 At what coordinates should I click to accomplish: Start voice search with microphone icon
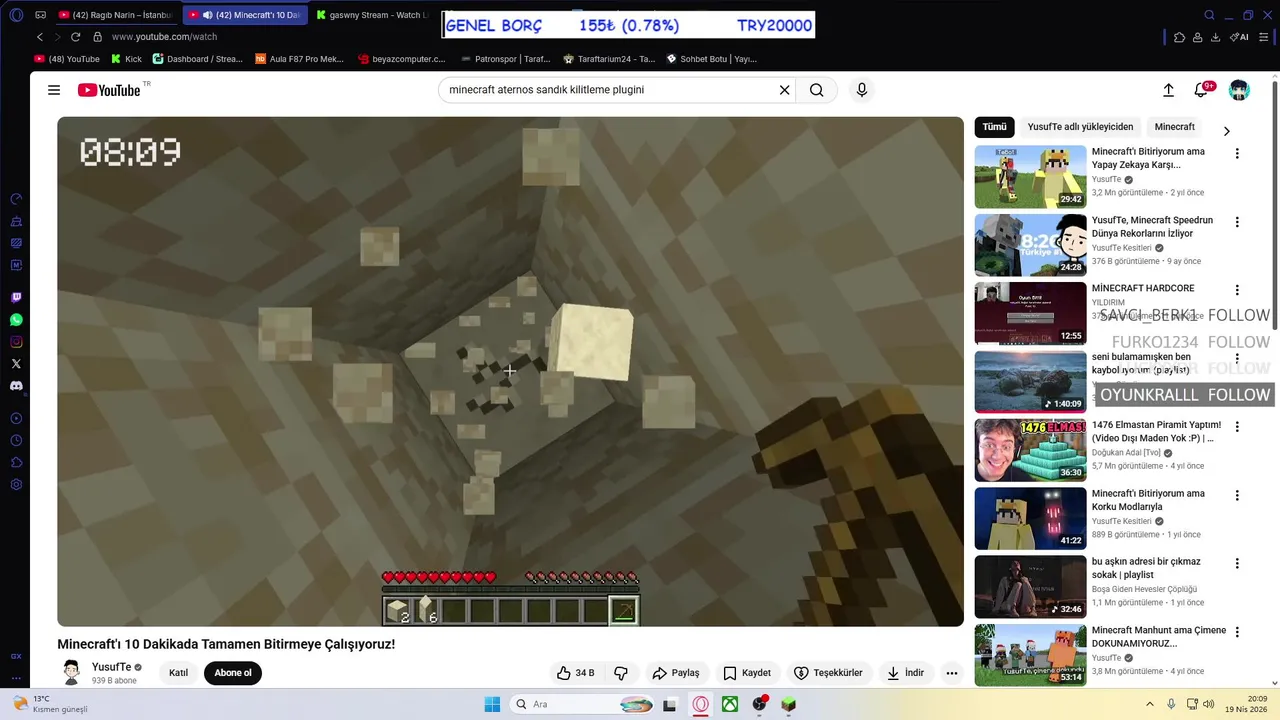point(862,90)
